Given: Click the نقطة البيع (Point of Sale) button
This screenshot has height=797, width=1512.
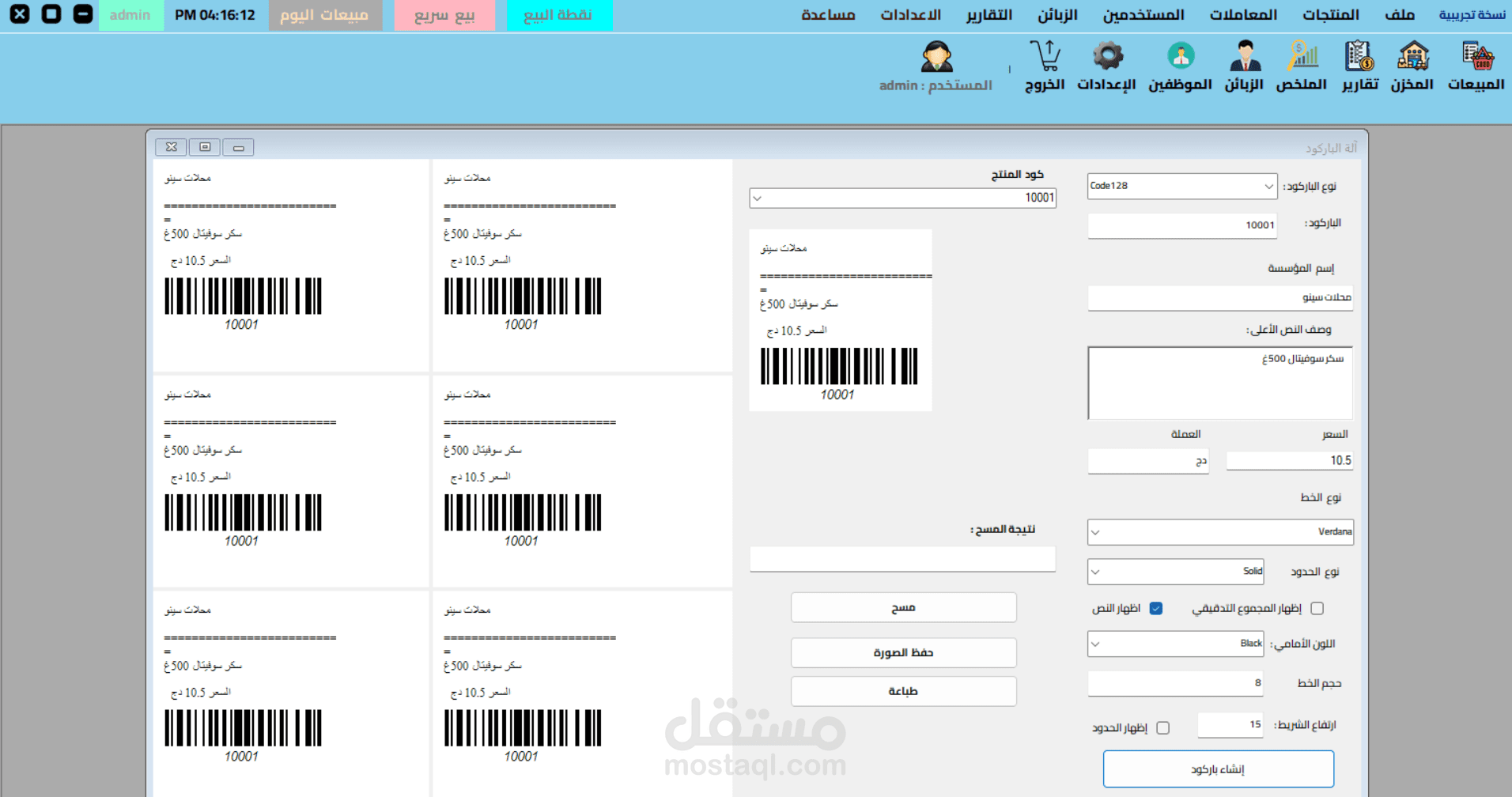Looking at the screenshot, I should [x=559, y=15].
